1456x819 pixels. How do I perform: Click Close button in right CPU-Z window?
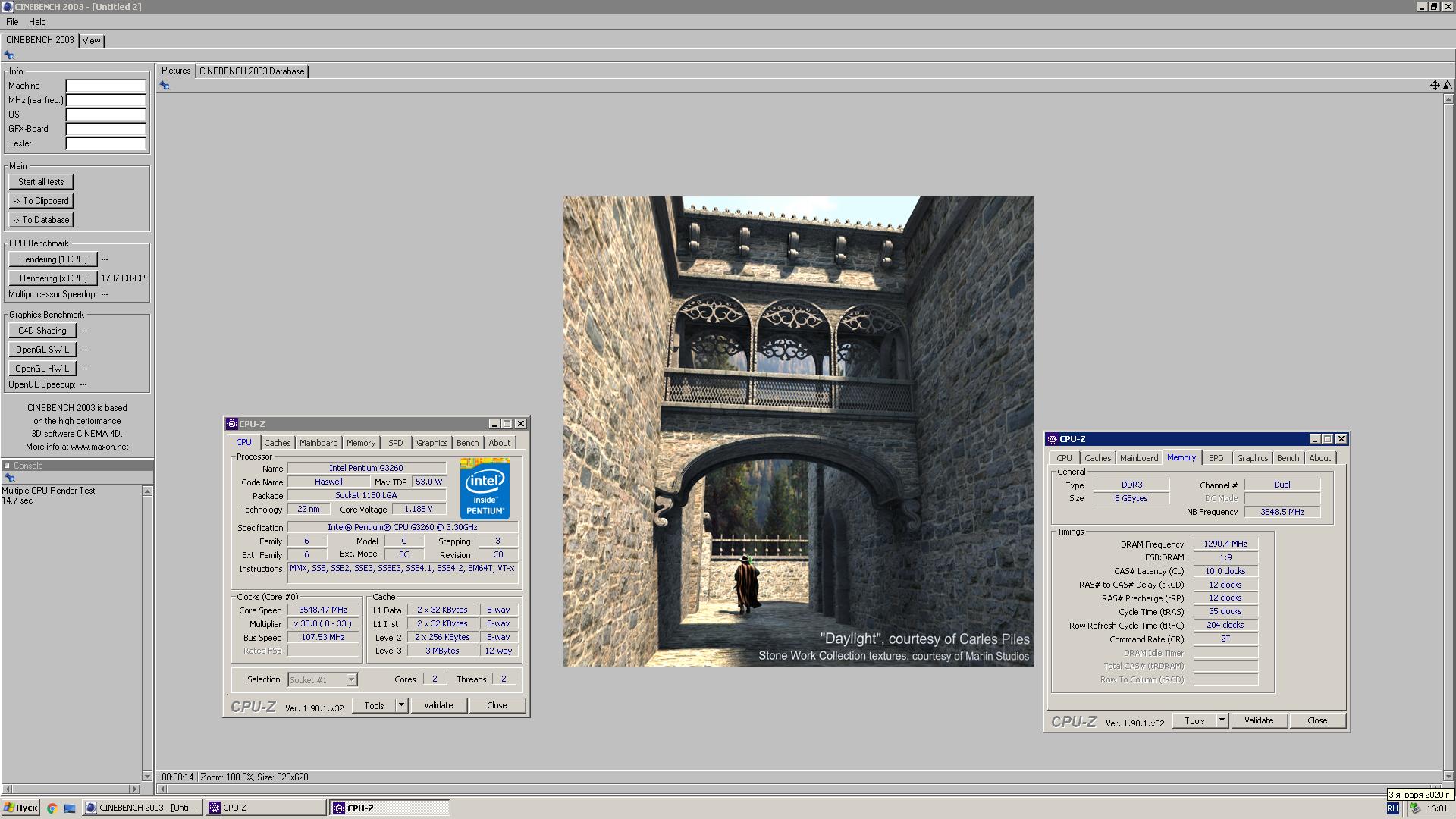click(1317, 720)
